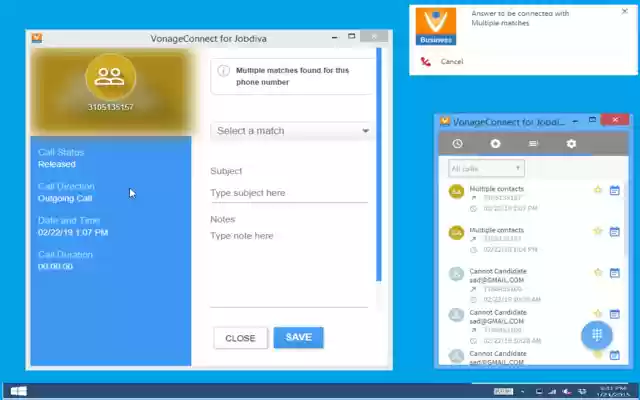Click the Subject input field

289,193
